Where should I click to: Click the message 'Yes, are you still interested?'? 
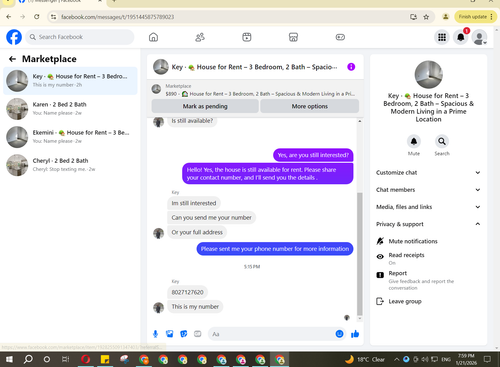click(313, 155)
